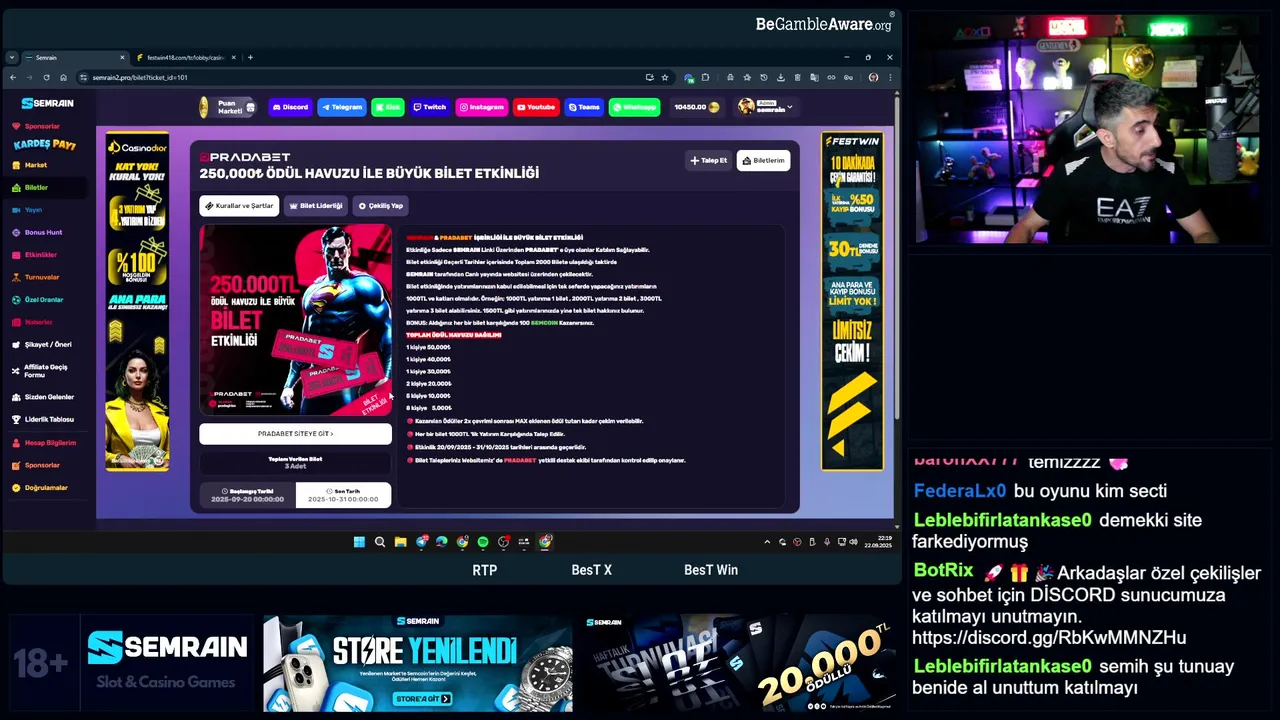Click the Twitch header button
1280x720 pixels.
(x=430, y=107)
